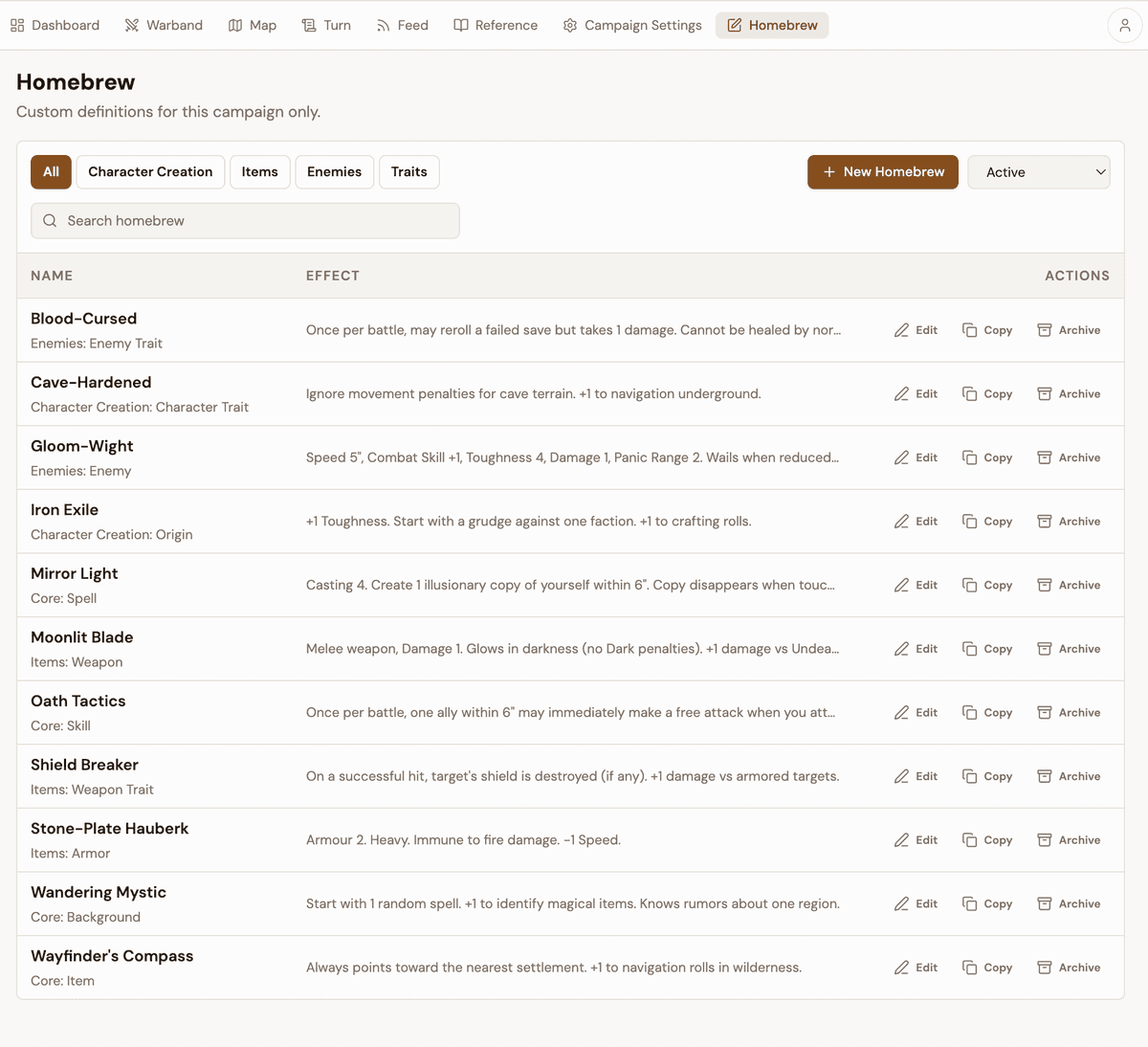Click the archive box icon for Gloom-Wight

tap(1045, 457)
